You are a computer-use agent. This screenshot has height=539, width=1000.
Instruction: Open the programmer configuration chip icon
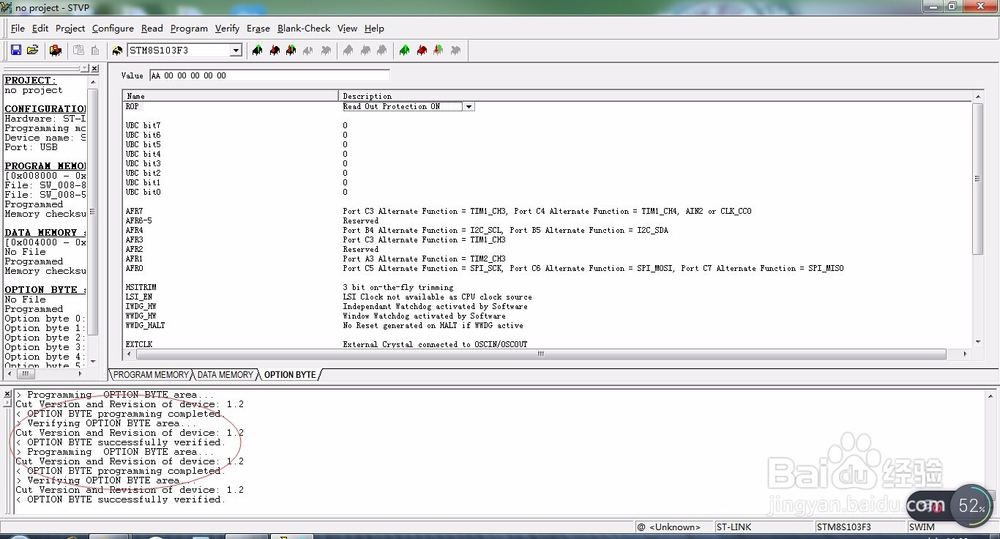pyautogui.click(x=55, y=50)
